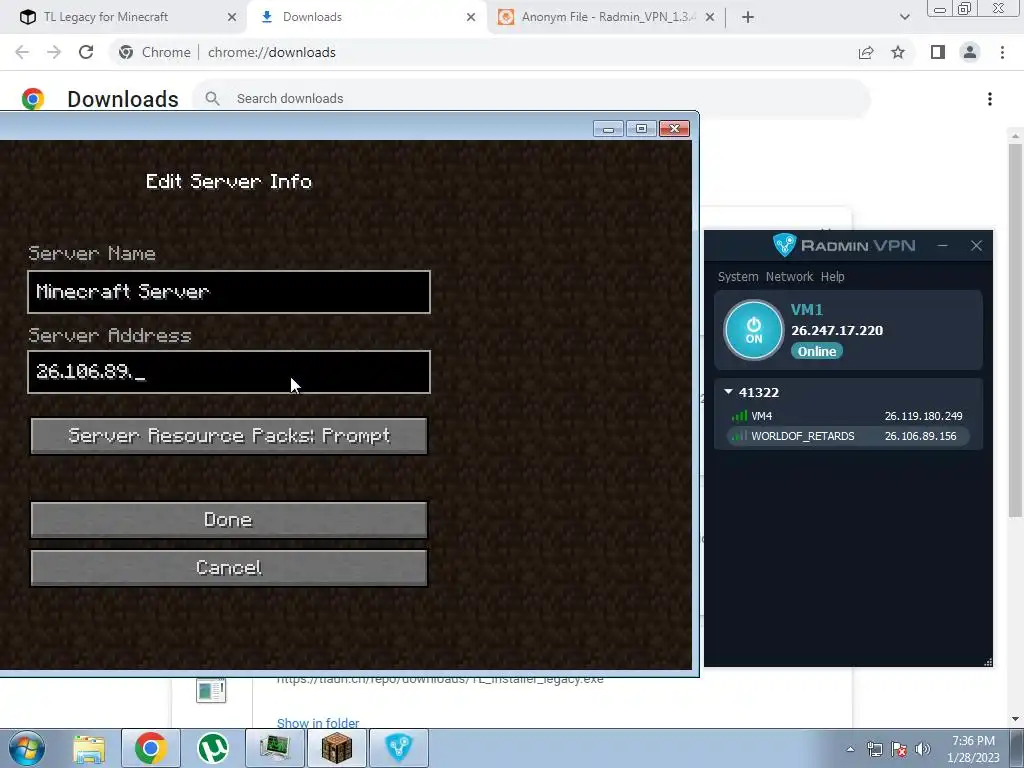The image size is (1024, 768).
Task: Click the downloaded file thumbnail icon
Action: (x=211, y=690)
